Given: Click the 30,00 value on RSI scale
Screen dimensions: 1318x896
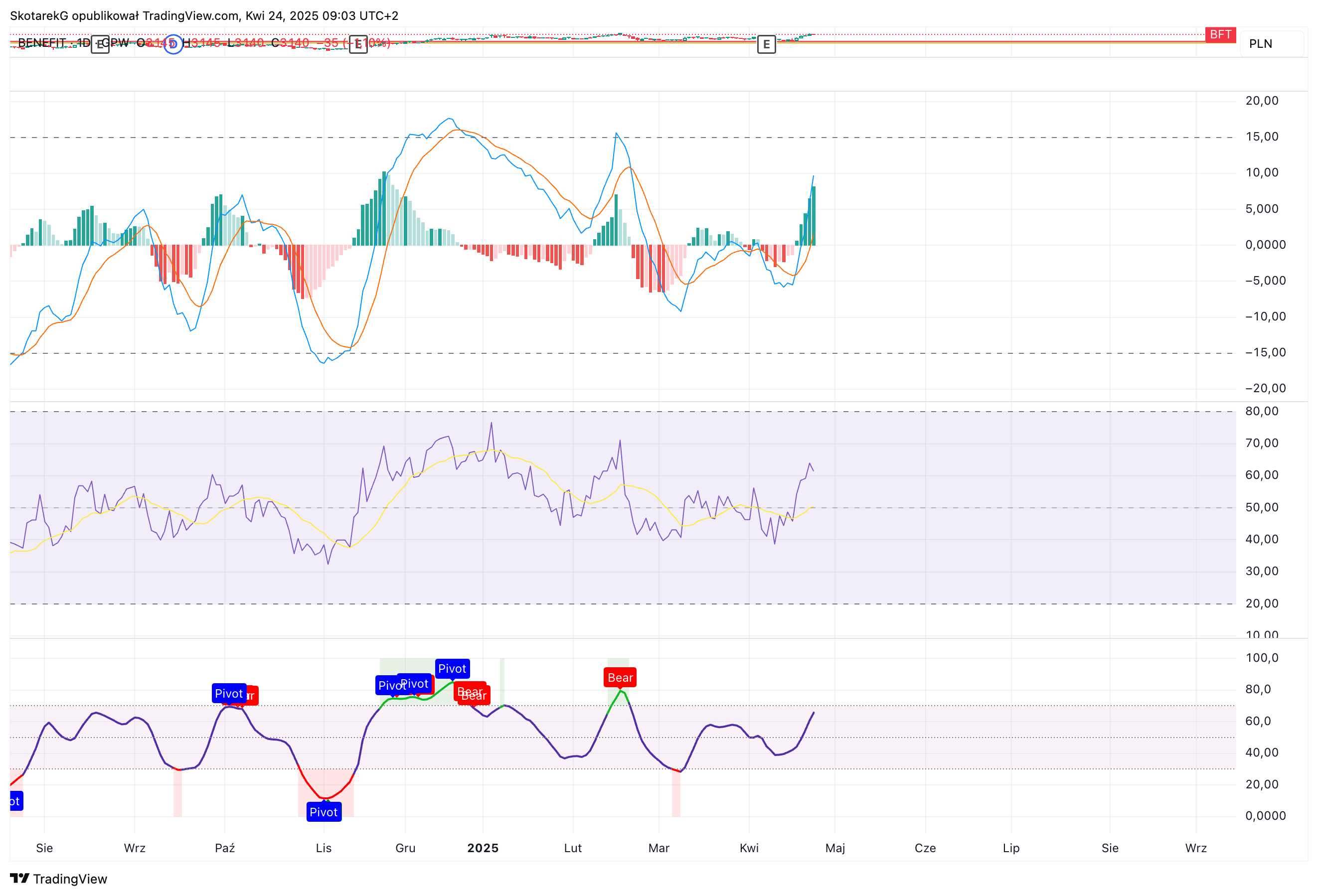Looking at the screenshot, I should 1261,571.
